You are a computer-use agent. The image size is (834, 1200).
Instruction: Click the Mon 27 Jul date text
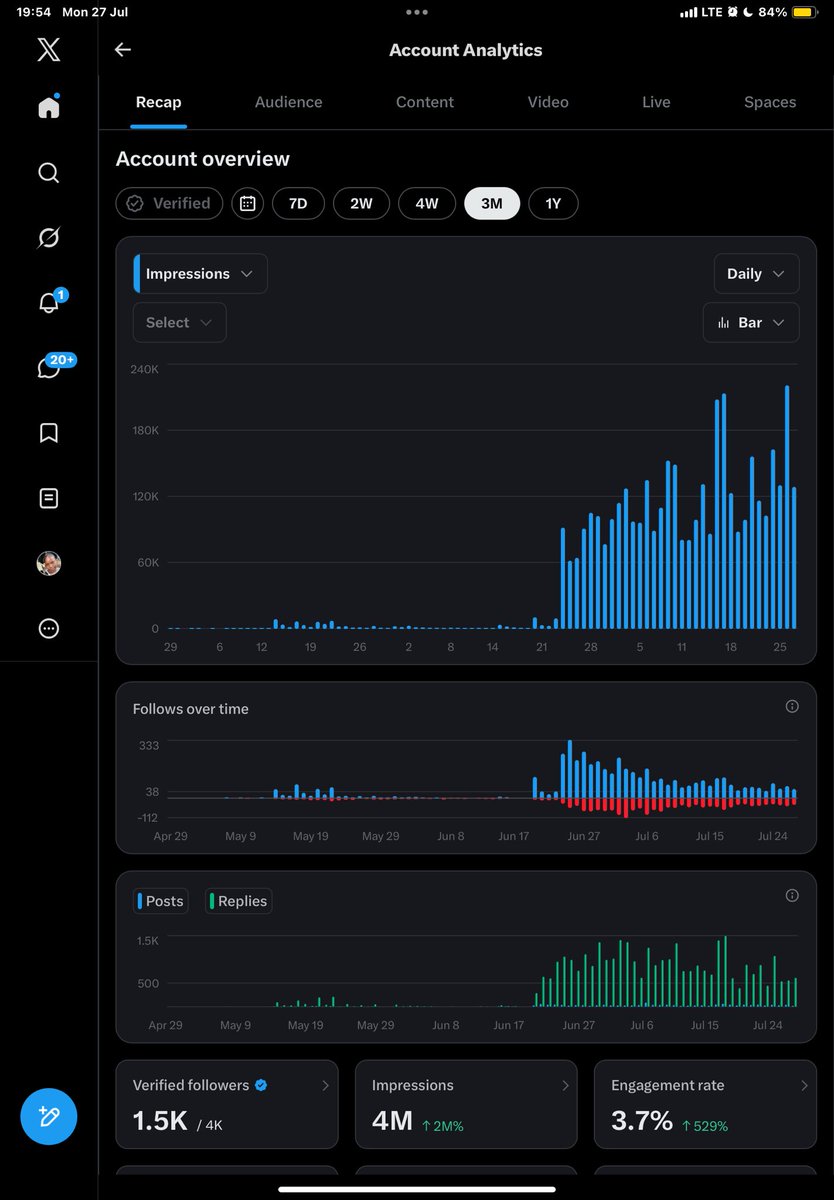tap(95, 12)
